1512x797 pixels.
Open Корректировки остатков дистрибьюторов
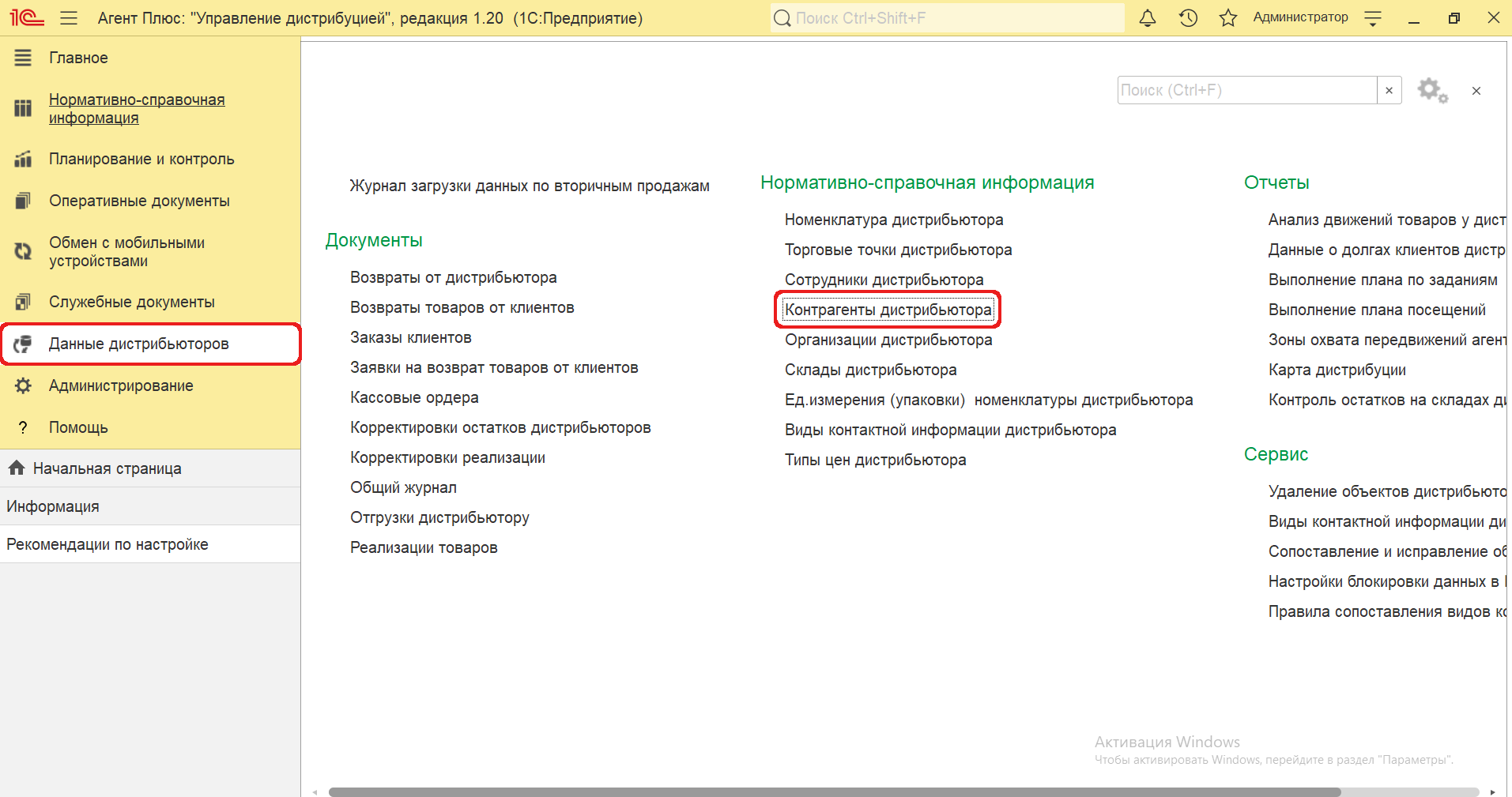tap(500, 428)
